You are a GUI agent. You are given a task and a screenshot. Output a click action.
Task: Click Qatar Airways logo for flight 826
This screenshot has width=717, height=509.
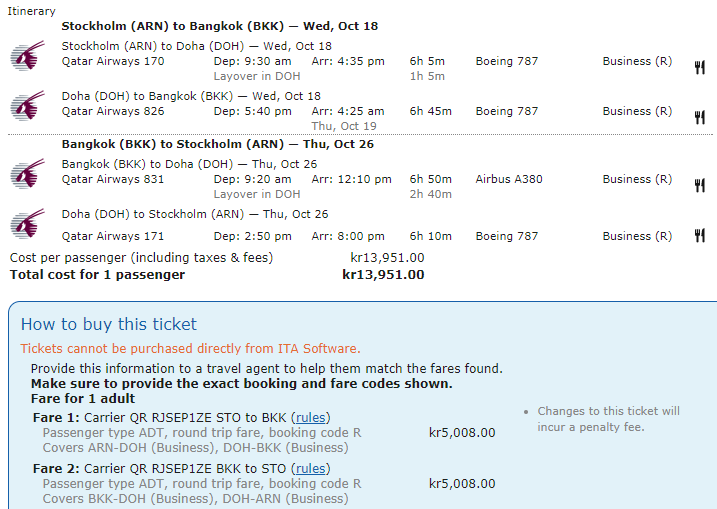tap(27, 105)
